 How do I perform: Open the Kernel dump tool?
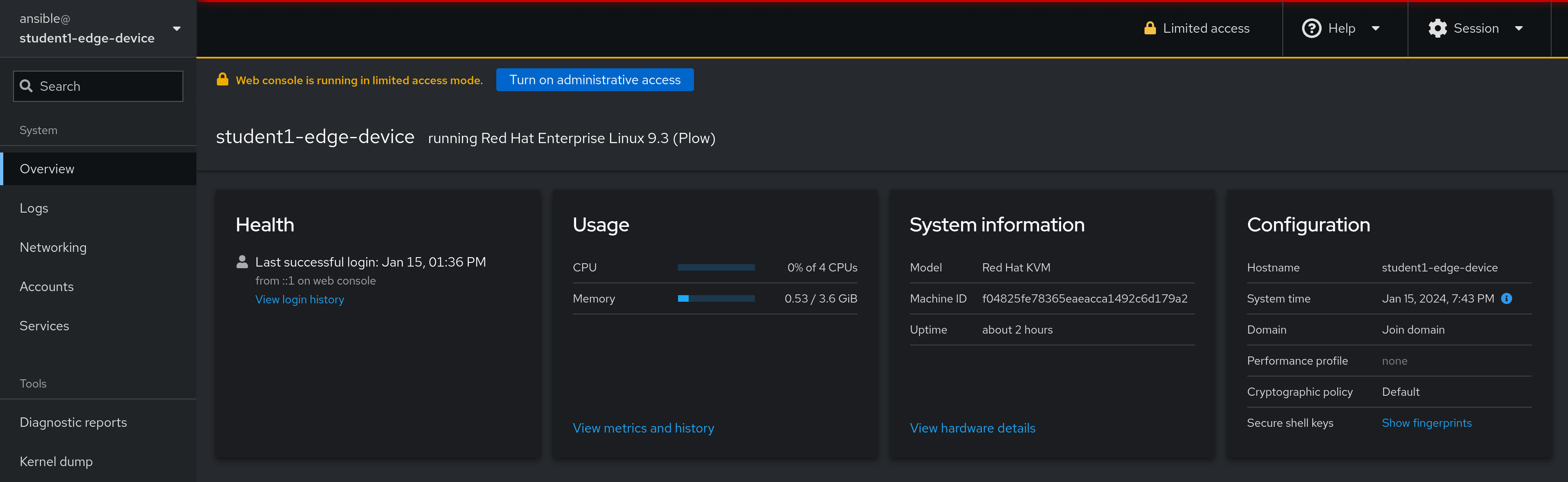click(x=99, y=461)
